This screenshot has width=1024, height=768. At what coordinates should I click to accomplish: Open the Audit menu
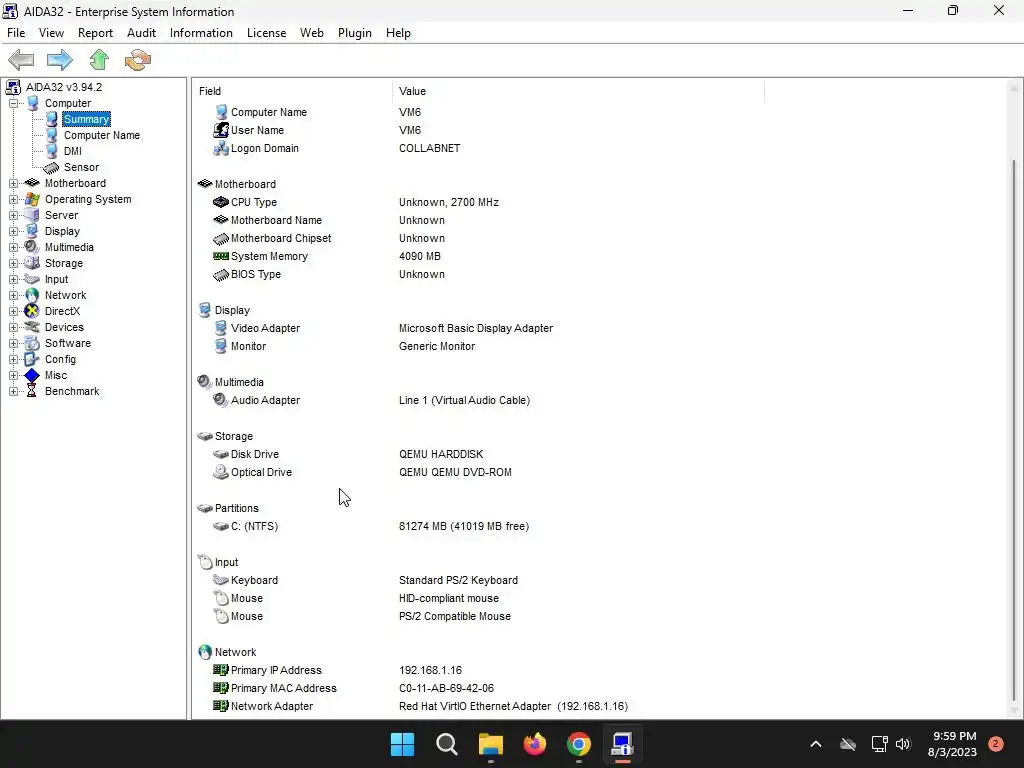pos(141,33)
